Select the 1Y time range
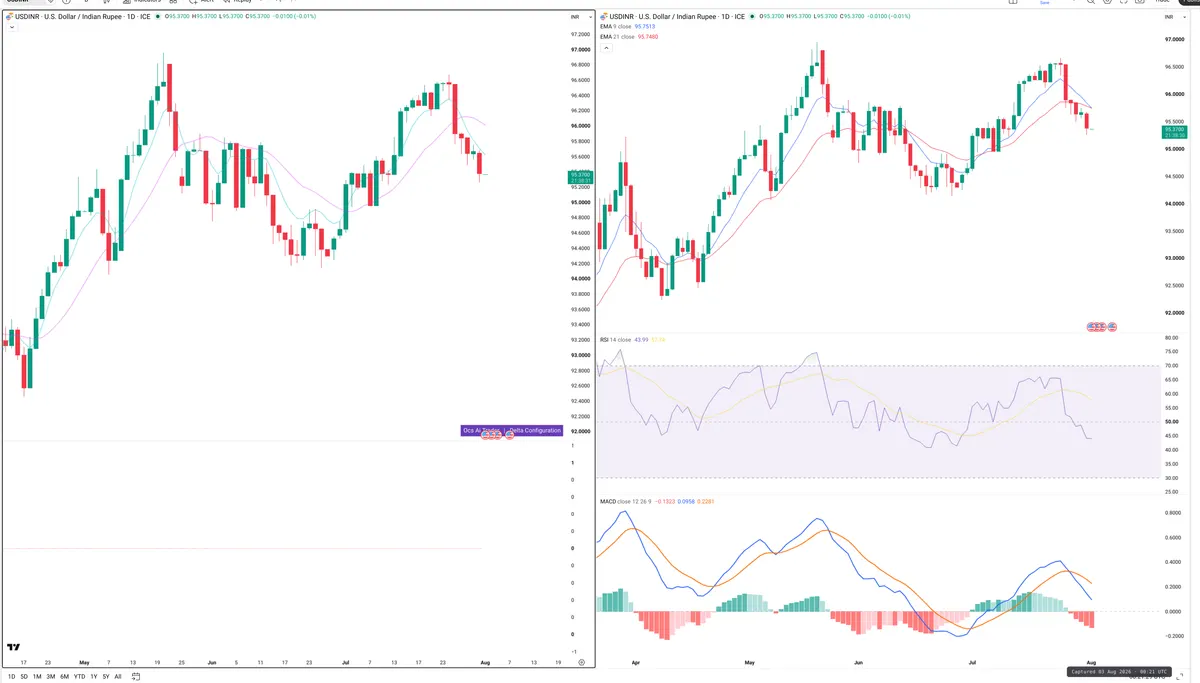 pyautogui.click(x=94, y=676)
